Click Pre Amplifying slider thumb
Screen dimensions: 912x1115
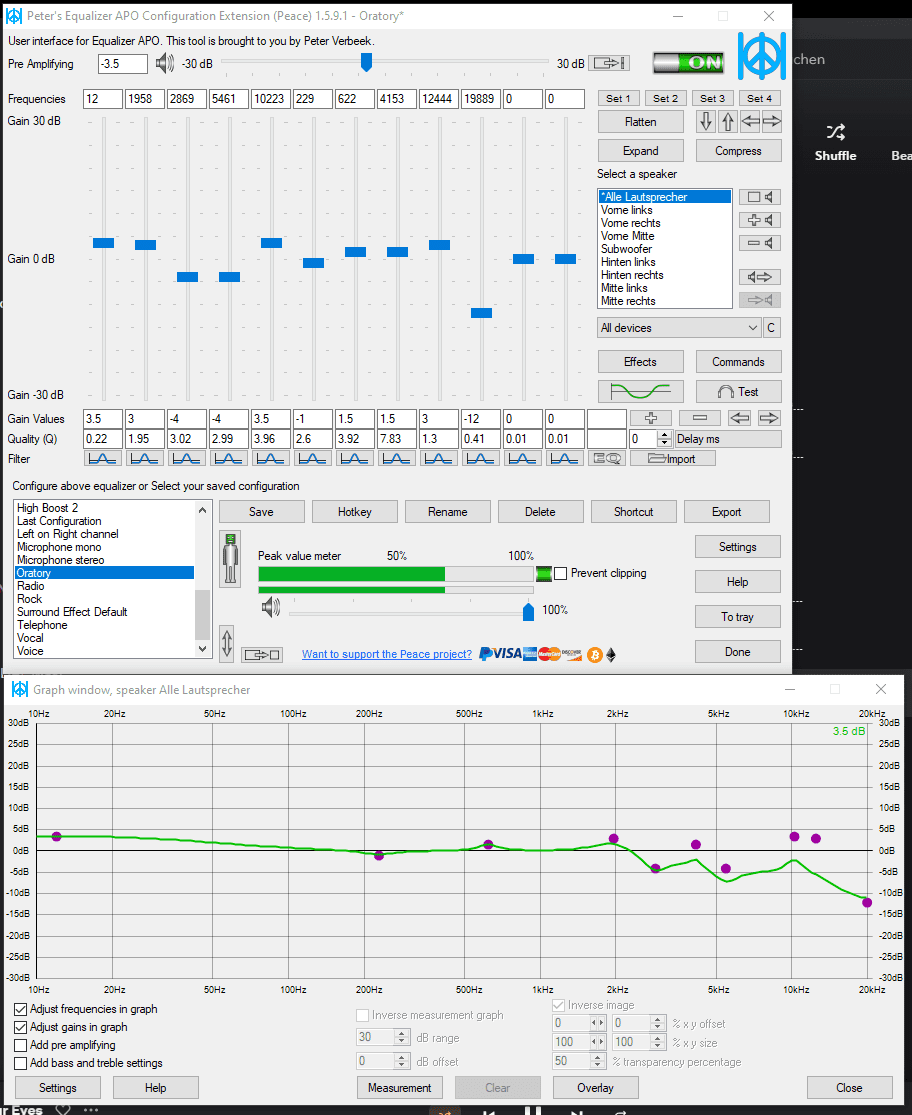[x=366, y=63]
